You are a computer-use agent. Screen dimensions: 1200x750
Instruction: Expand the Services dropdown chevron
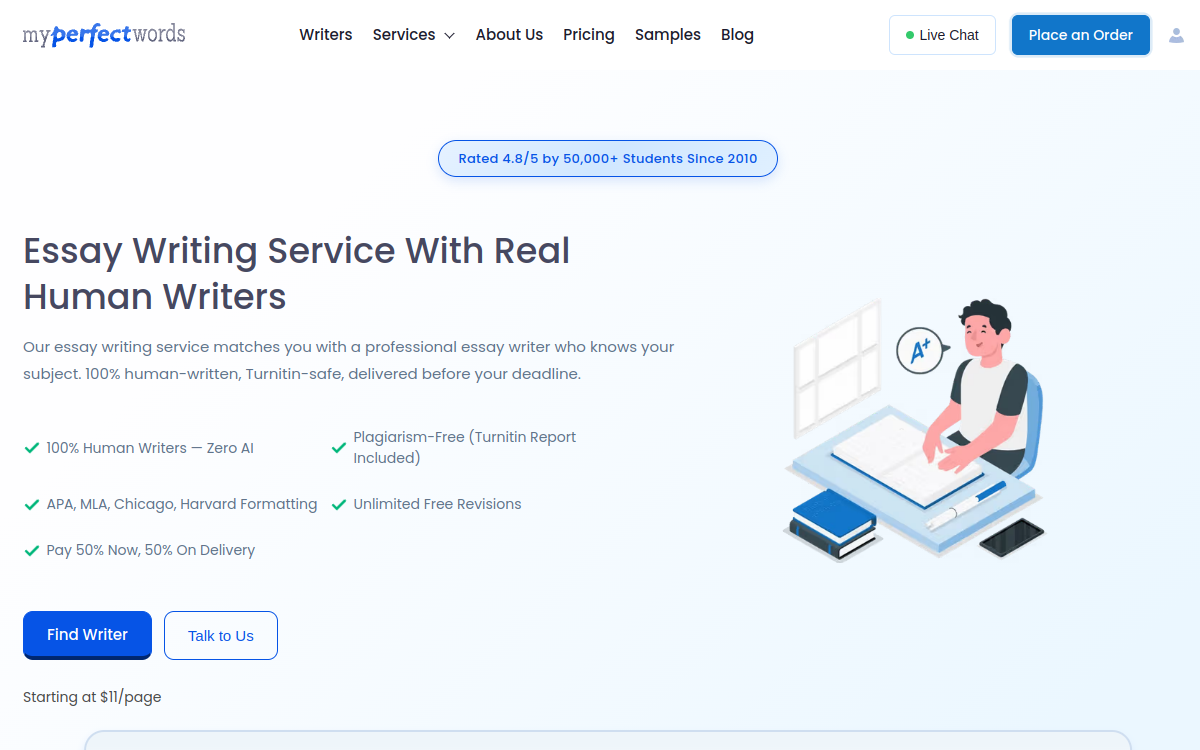coord(449,36)
